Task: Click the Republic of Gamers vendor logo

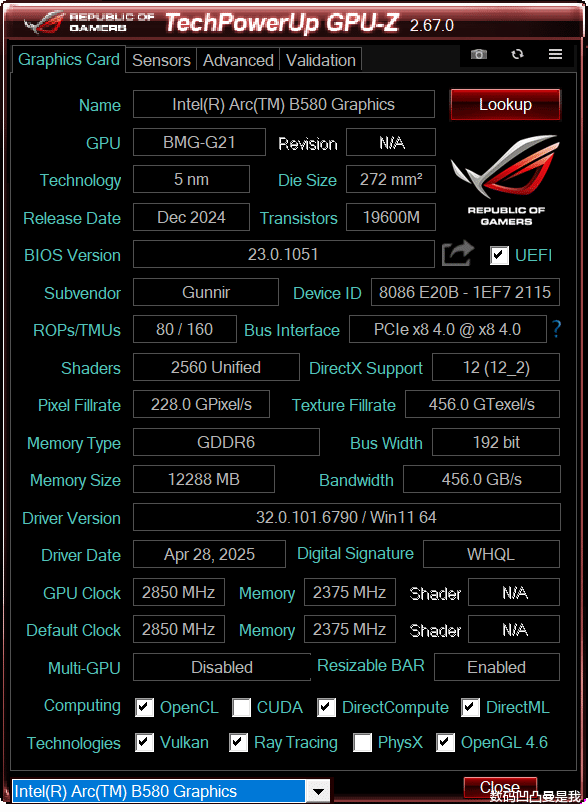Action: pos(506,180)
